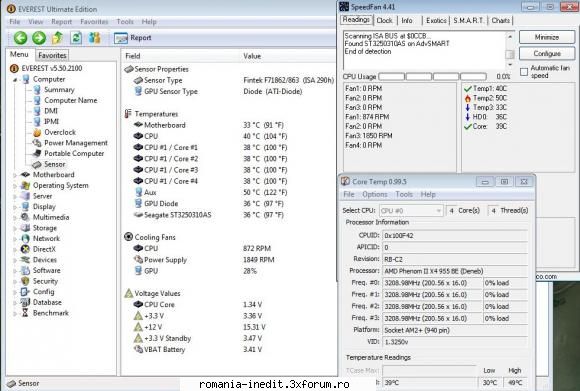
Task: Click the Temp1 green check in SpeedFan
Action: point(468,88)
